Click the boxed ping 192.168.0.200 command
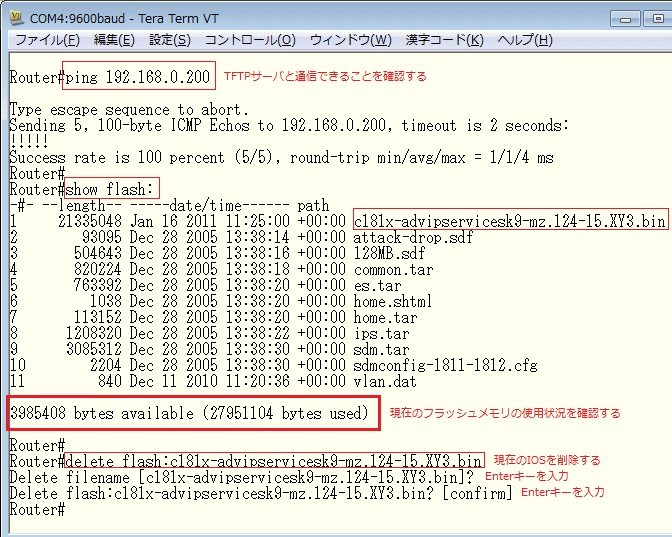Screen dimensions: 672x537 tap(138, 76)
